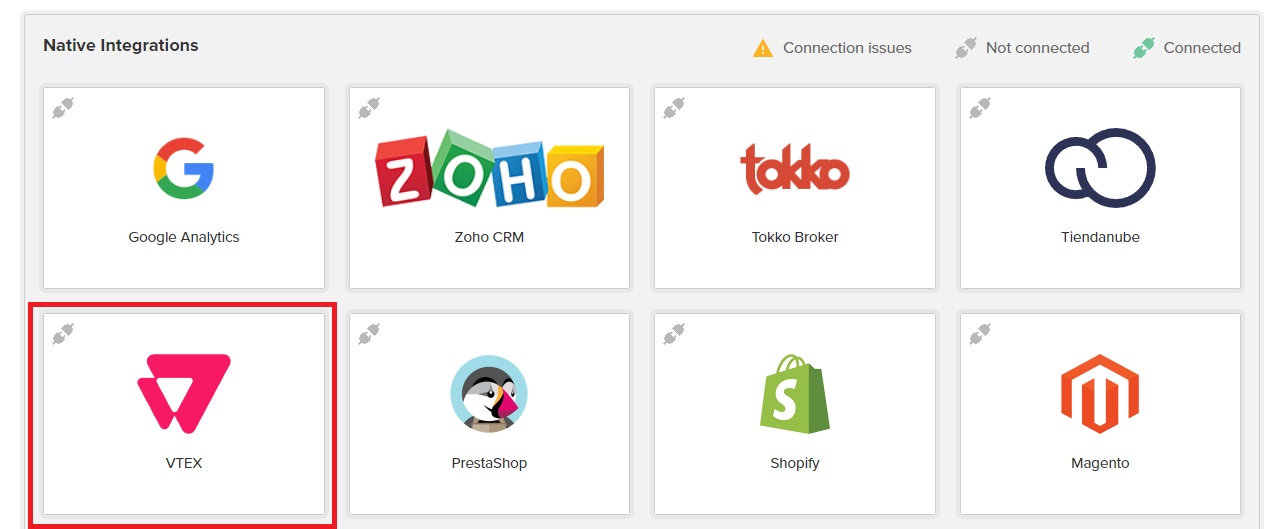Click the plug status icon on Zoho CRM card
This screenshot has width=1272, height=529.
[x=369, y=107]
